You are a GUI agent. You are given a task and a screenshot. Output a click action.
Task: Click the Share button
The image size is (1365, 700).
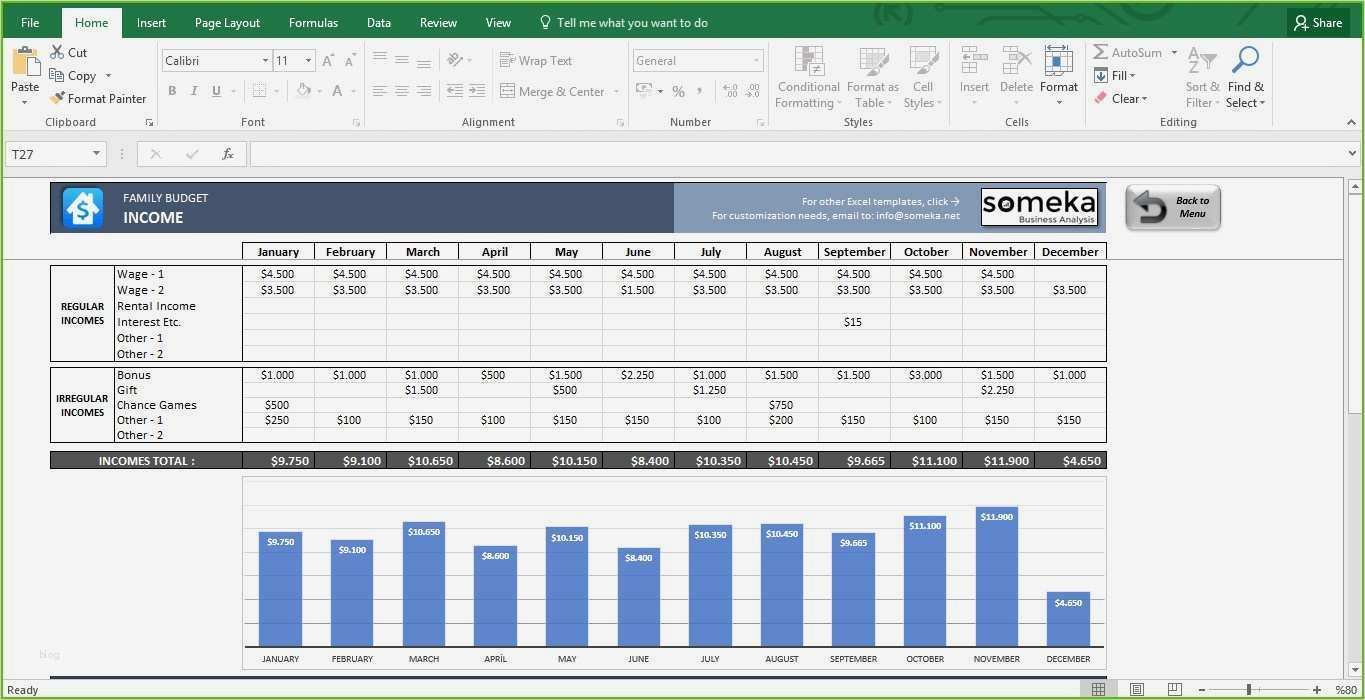(x=1316, y=22)
